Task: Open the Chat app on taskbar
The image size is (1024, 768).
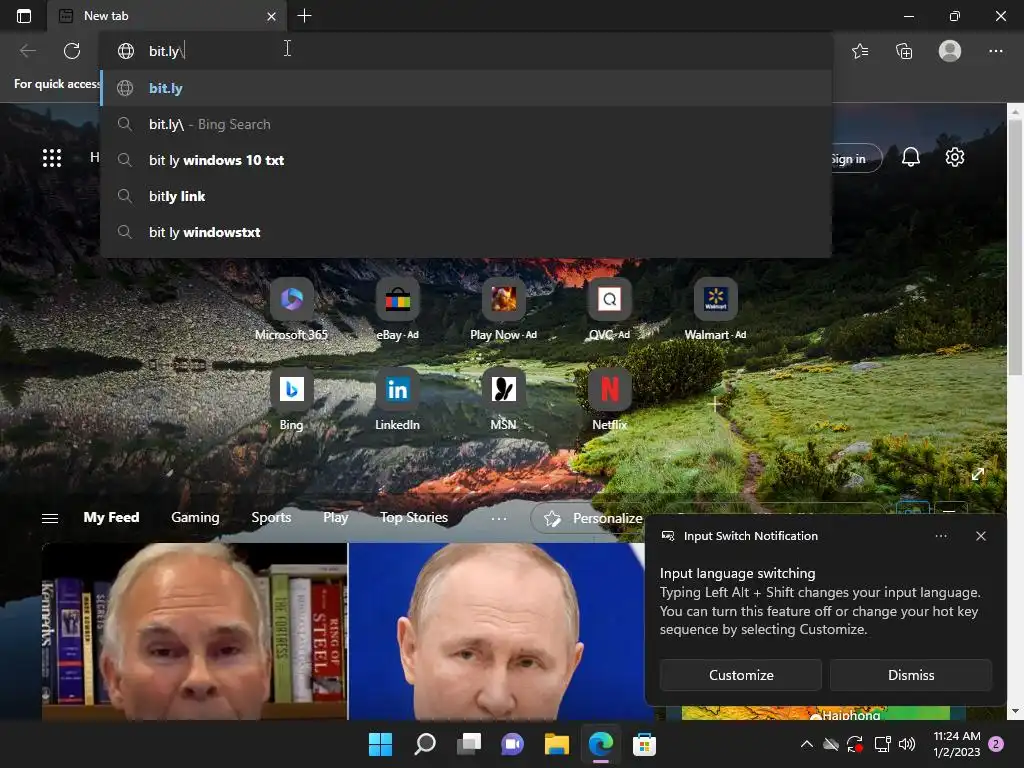Action: 512,744
